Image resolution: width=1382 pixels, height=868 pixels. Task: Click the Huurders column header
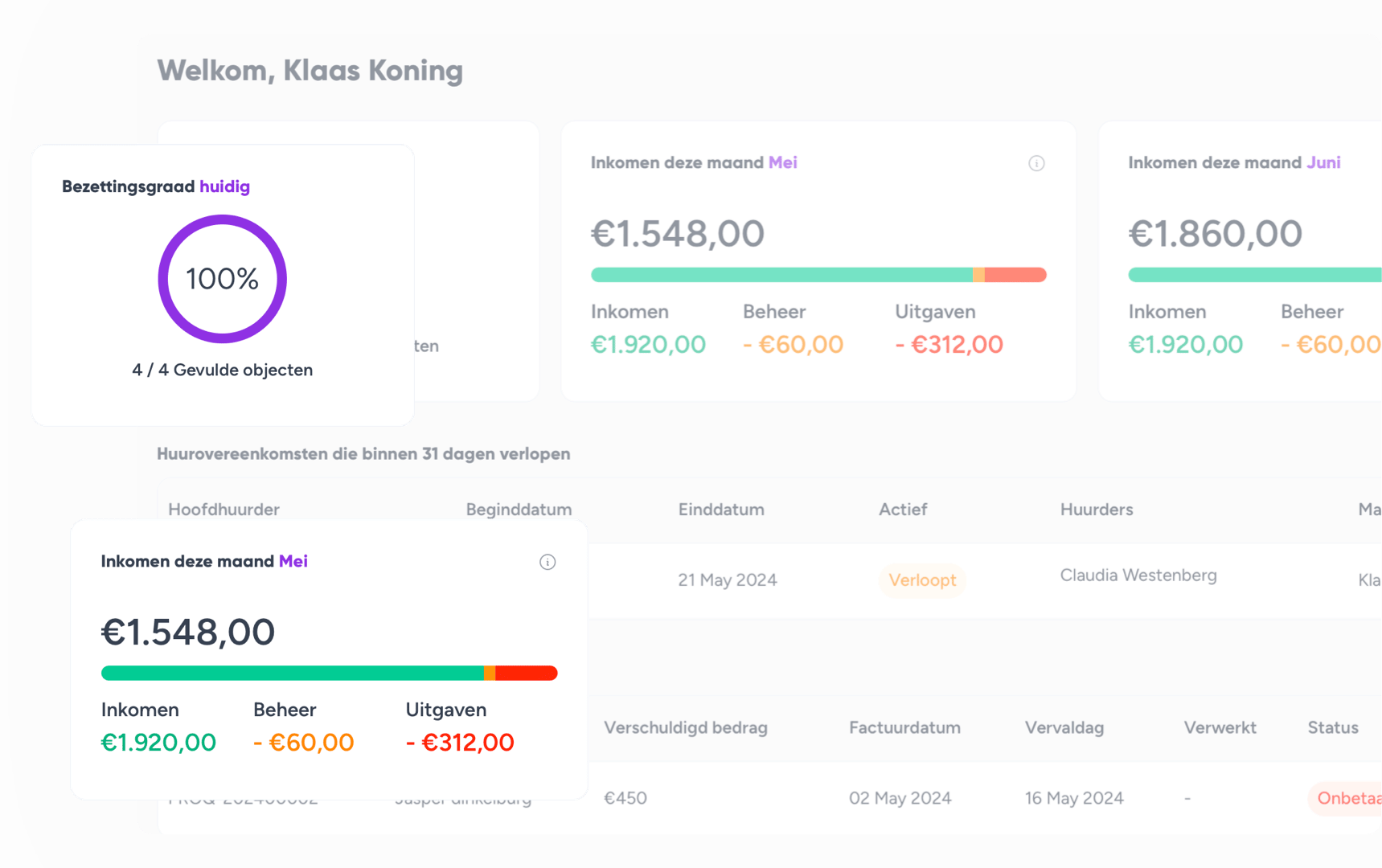click(1097, 510)
